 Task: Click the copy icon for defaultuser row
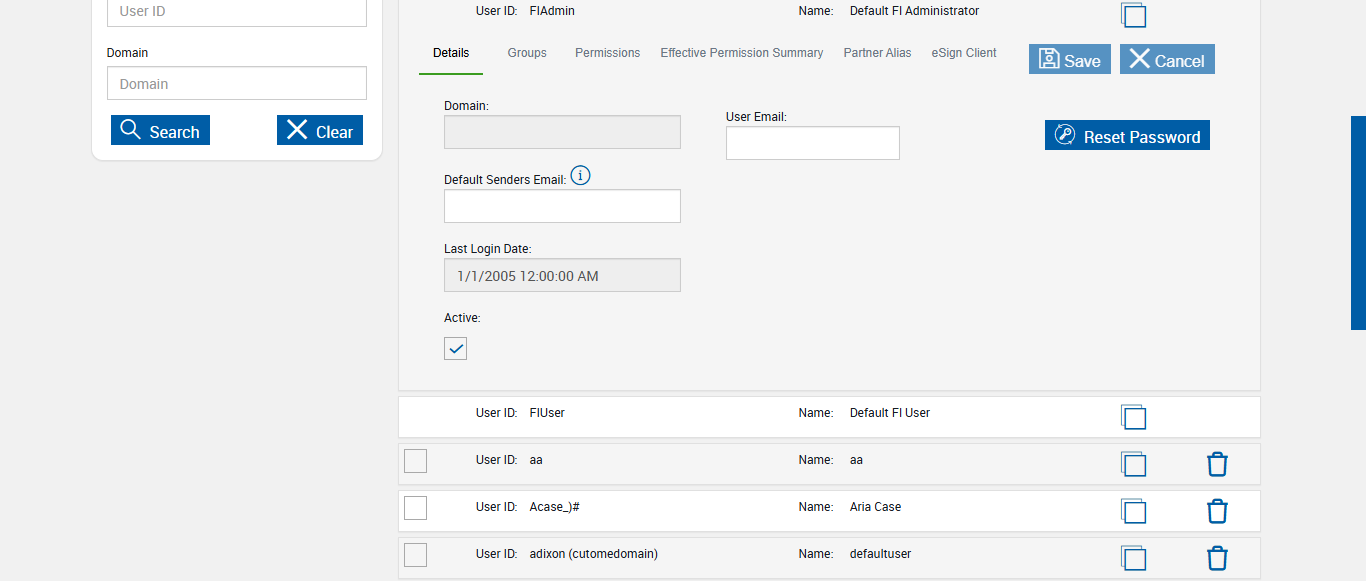pyautogui.click(x=1133, y=558)
